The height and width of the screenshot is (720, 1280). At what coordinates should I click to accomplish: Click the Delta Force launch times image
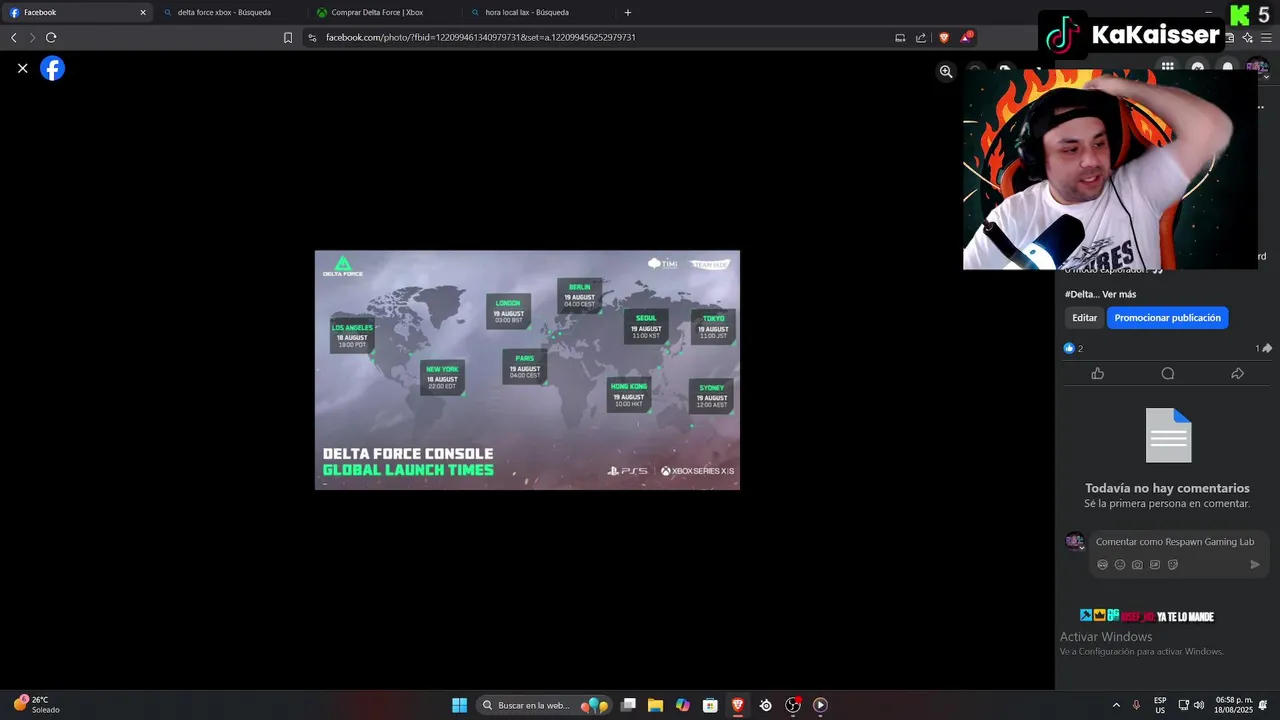[527, 370]
